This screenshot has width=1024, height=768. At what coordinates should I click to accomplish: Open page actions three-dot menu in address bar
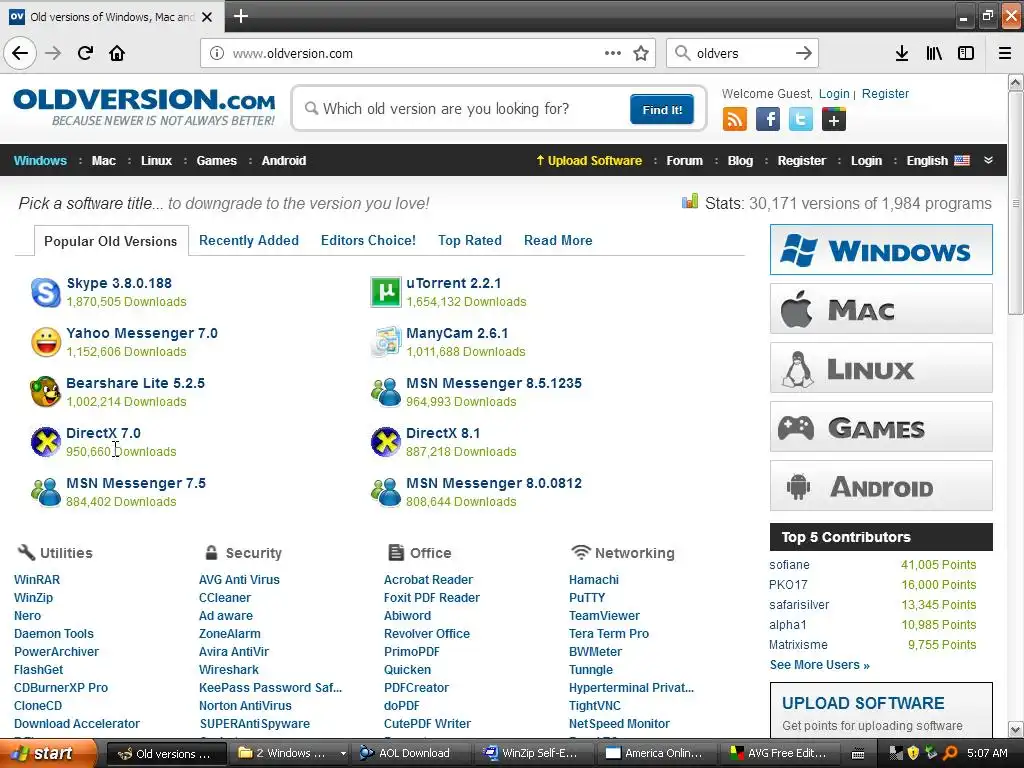pos(613,53)
